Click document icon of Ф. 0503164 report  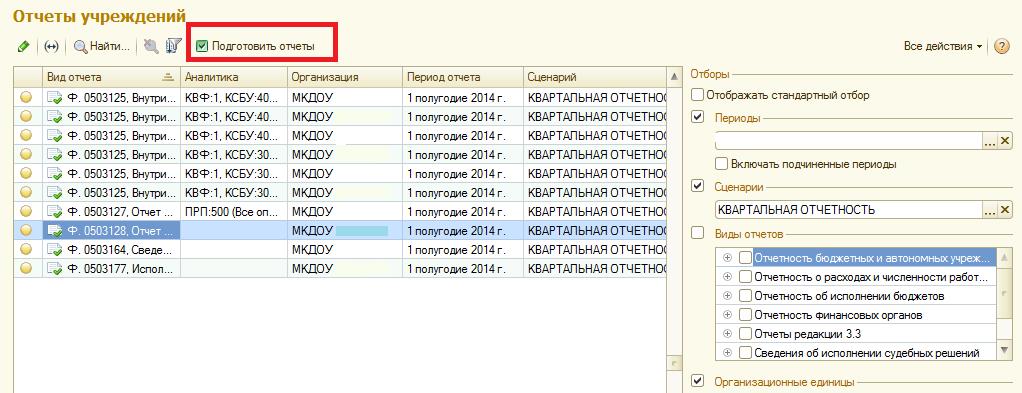tap(55, 250)
